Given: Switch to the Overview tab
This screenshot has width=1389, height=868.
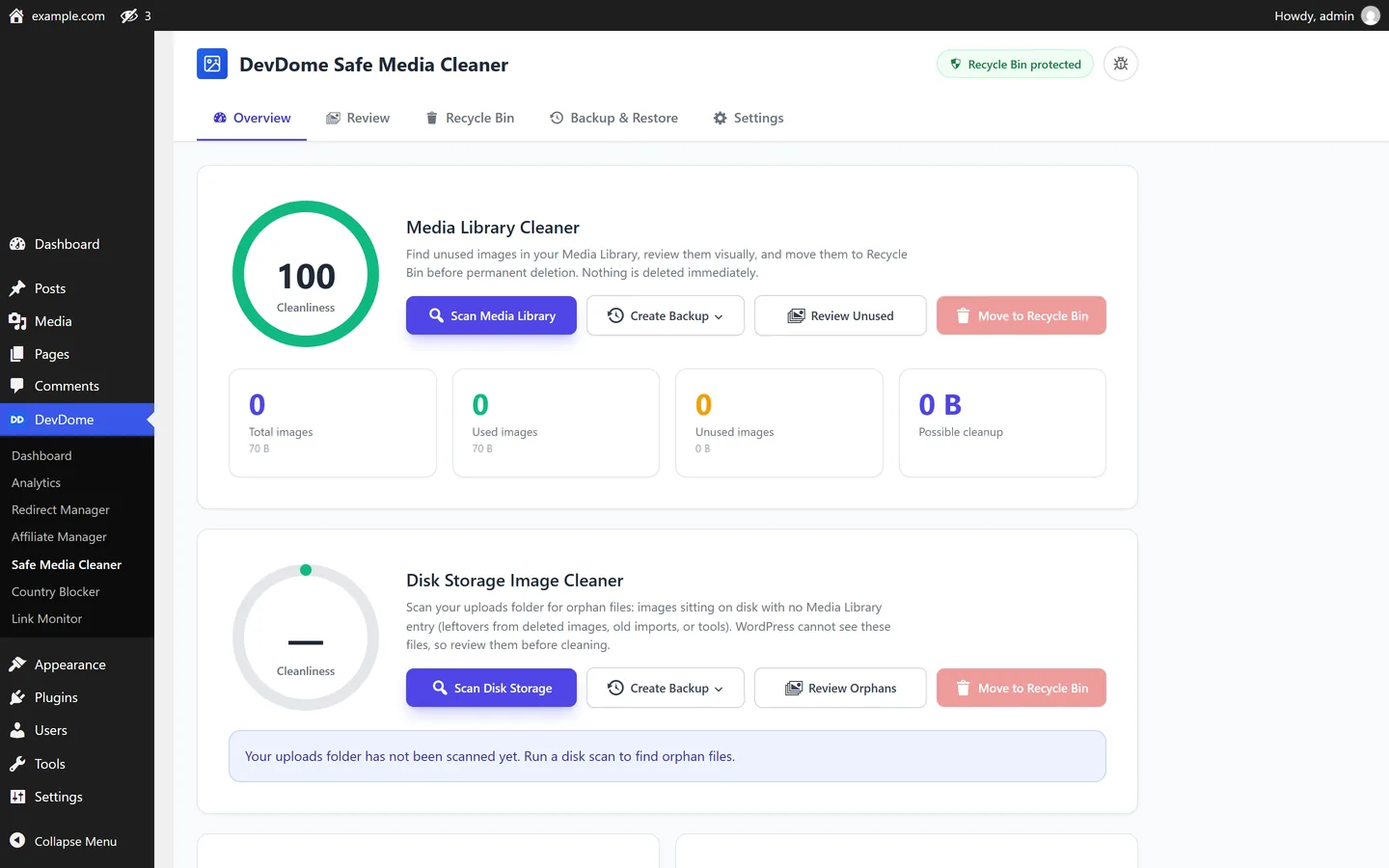Looking at the screenshot, I should (x=252, y=118).
